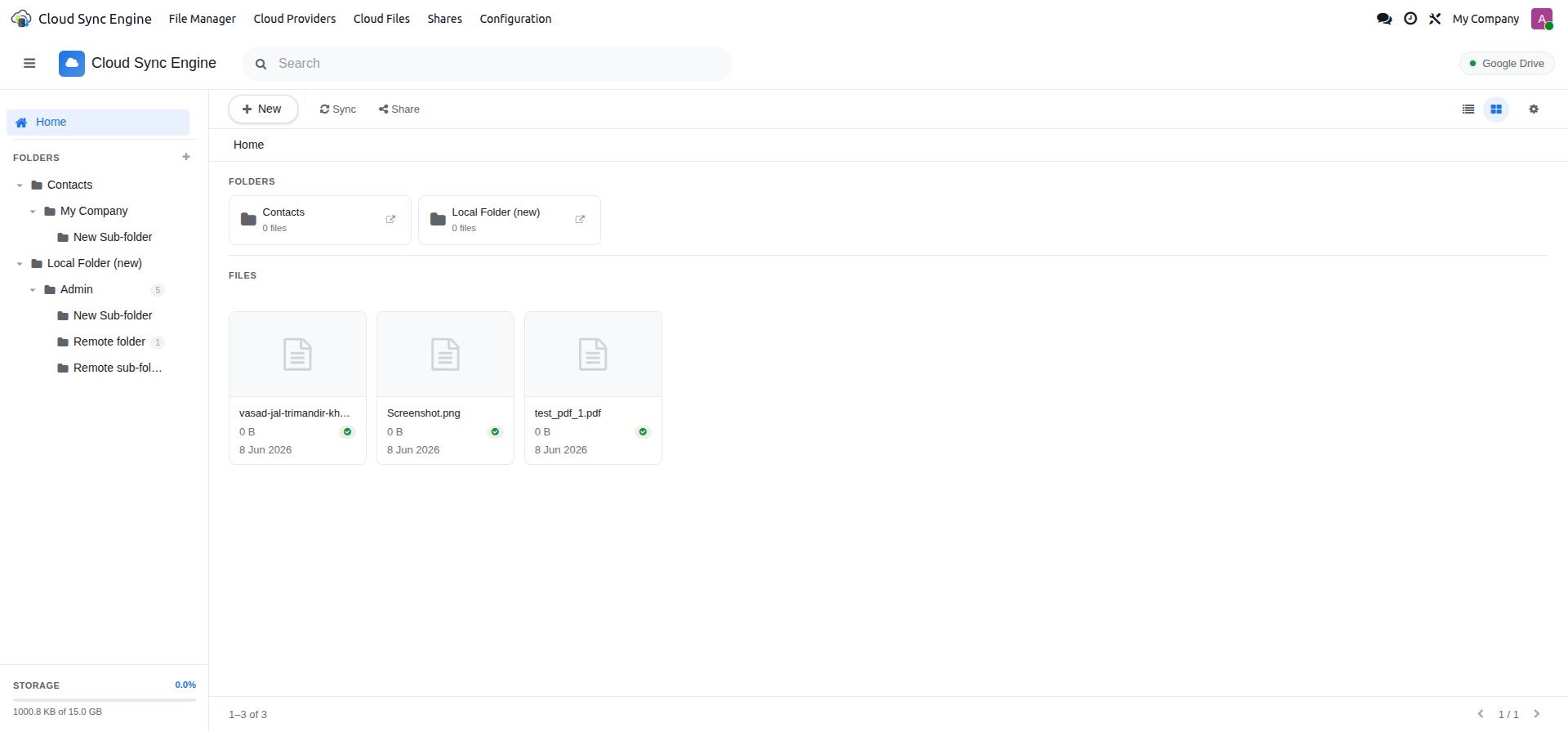The height and width of the screenshot is (732, 1568).
Task: Select Remote folder in the tree
Action: click(109, 341)
